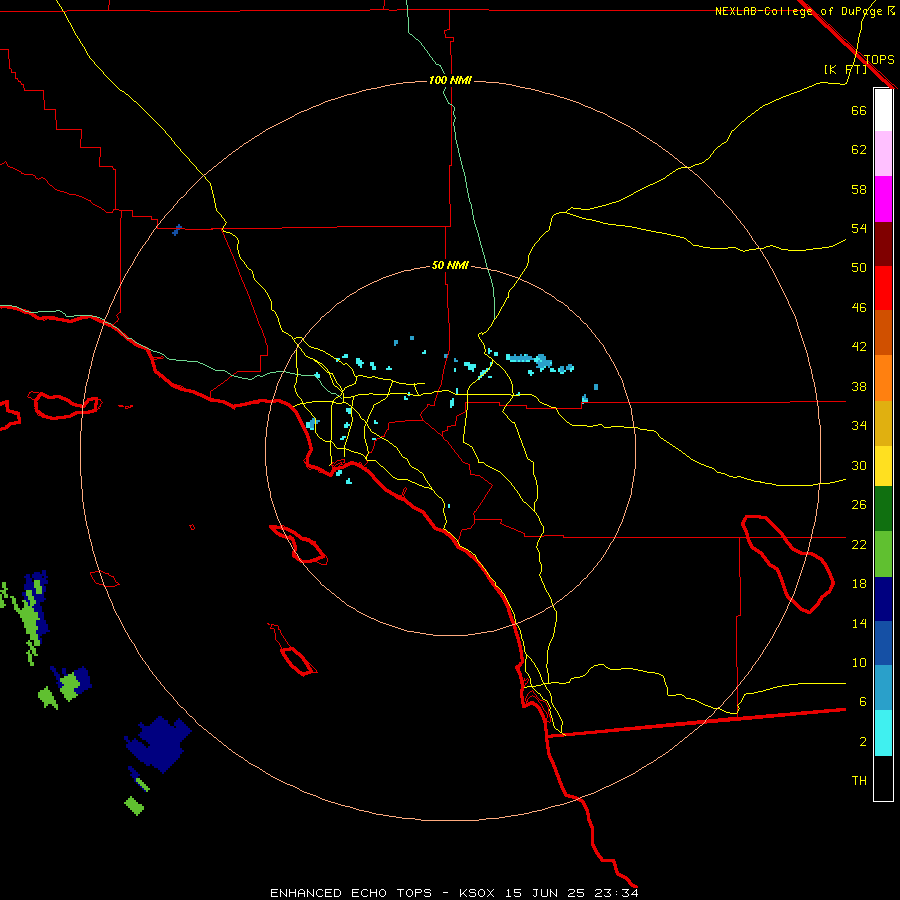Click the white swatch in the tops legend
Screen dimensions: 900x900
pyautogui.click(x=883, y=110)
